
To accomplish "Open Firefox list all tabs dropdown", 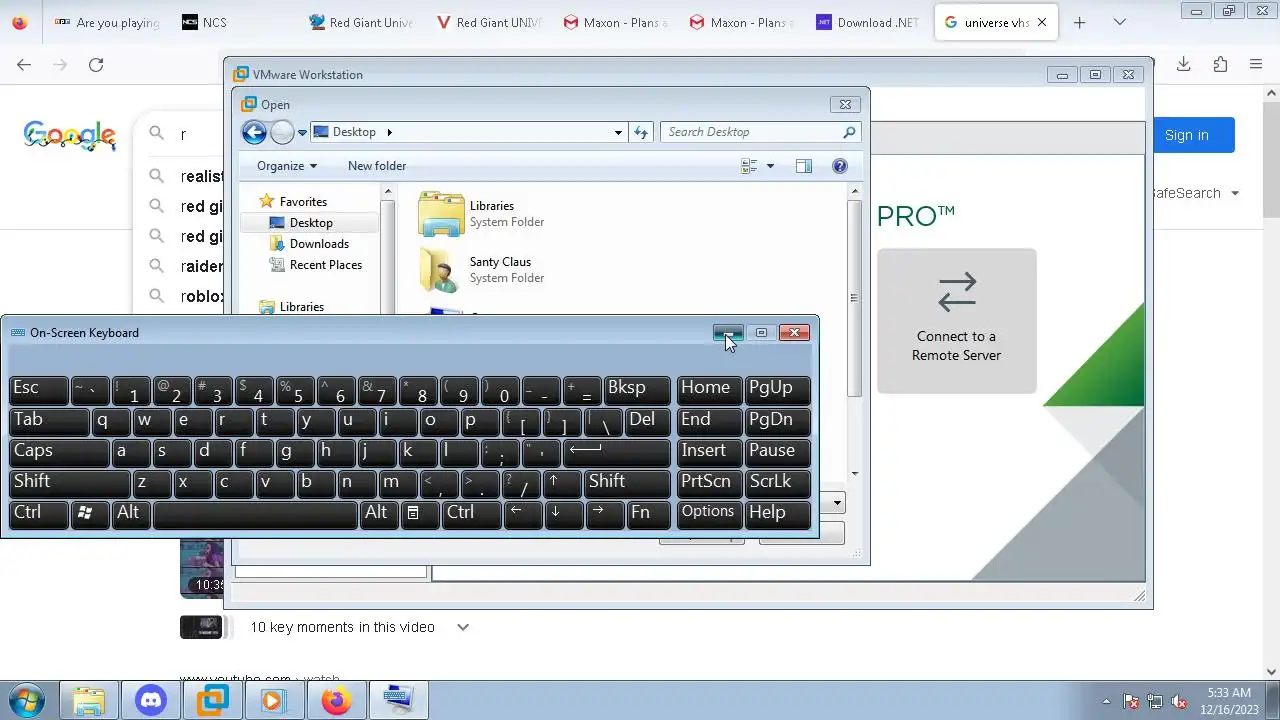I will (1120, 22).
